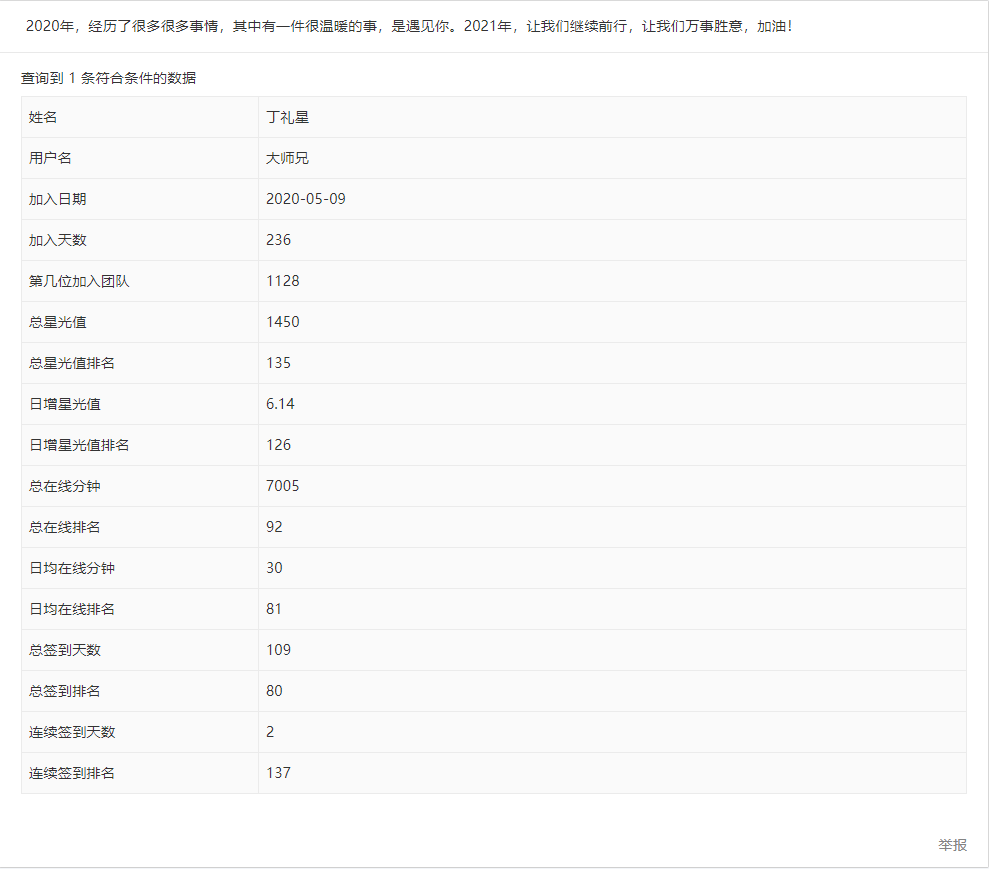
Task: Click the 连续签到排名 value 137
Action: click(x=278, y=773)
